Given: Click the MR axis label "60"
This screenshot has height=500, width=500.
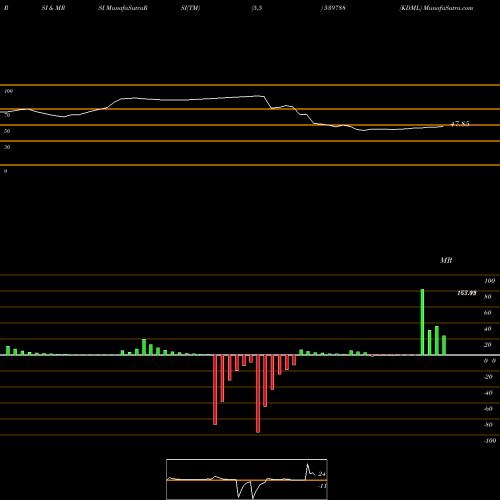Looking at the screenshot, I should (488, 313).
